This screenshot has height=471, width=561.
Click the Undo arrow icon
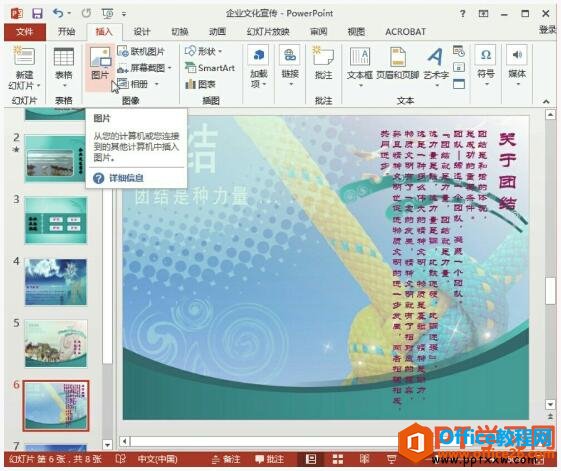click(x=58, y=13)
